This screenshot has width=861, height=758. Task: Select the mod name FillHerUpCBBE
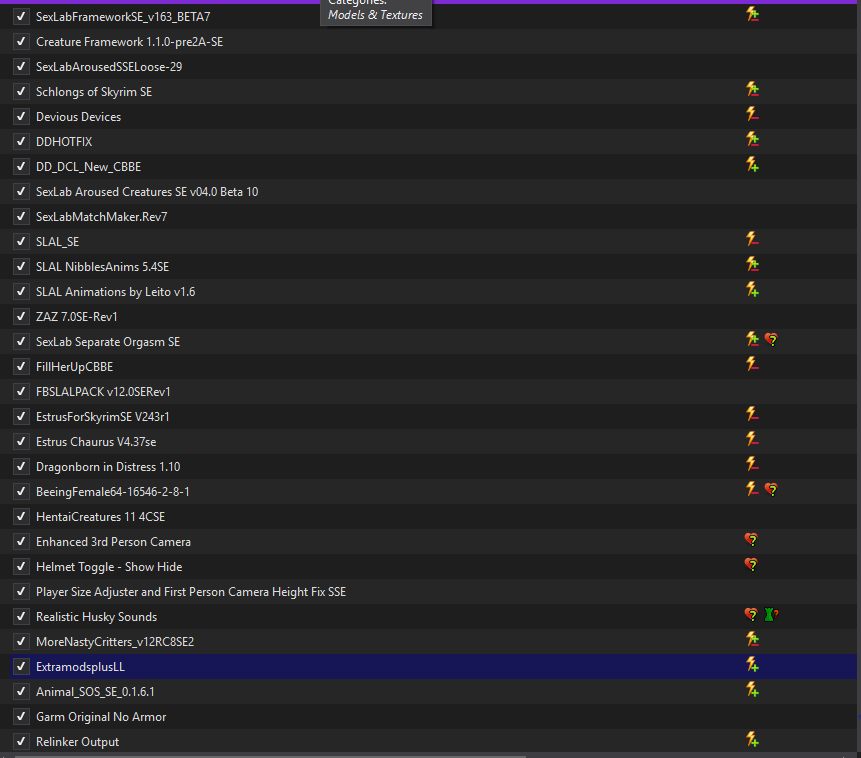pos(75,367)
